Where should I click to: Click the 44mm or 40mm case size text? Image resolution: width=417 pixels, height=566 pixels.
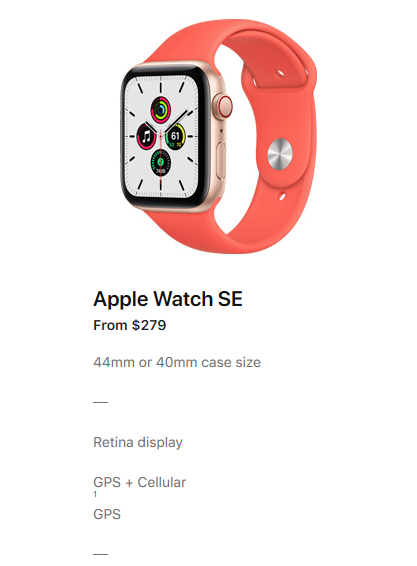[177, 362]
